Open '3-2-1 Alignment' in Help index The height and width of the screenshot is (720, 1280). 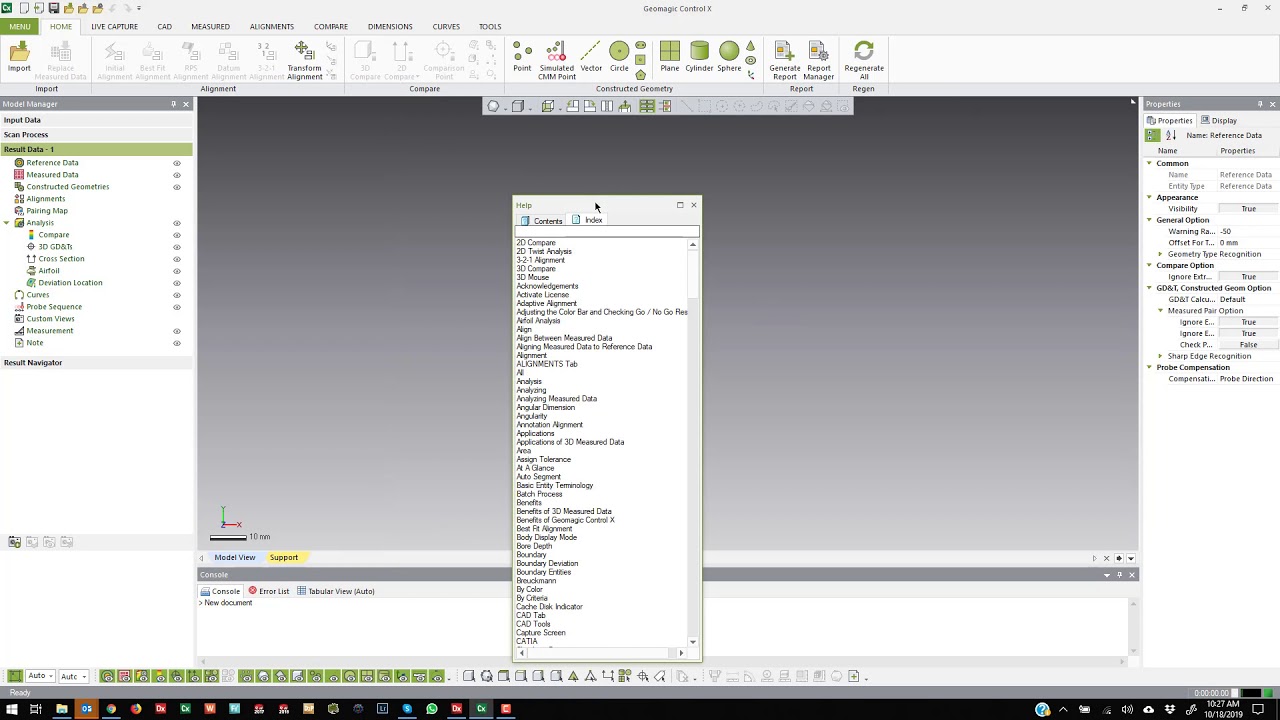(541, 260)
